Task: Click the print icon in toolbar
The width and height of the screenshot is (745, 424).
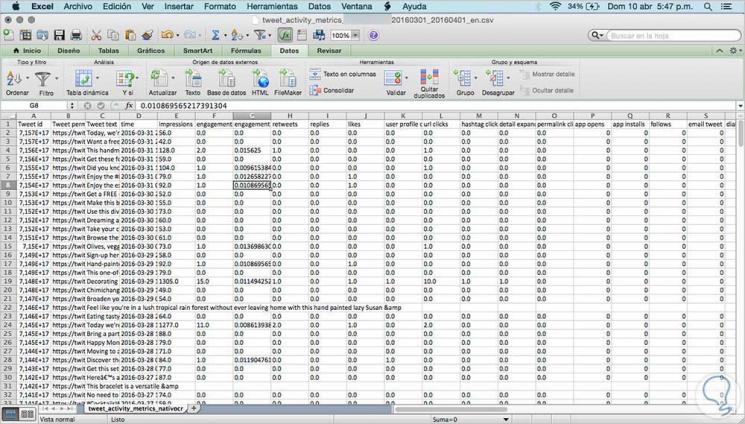Action: pos(76,35)
